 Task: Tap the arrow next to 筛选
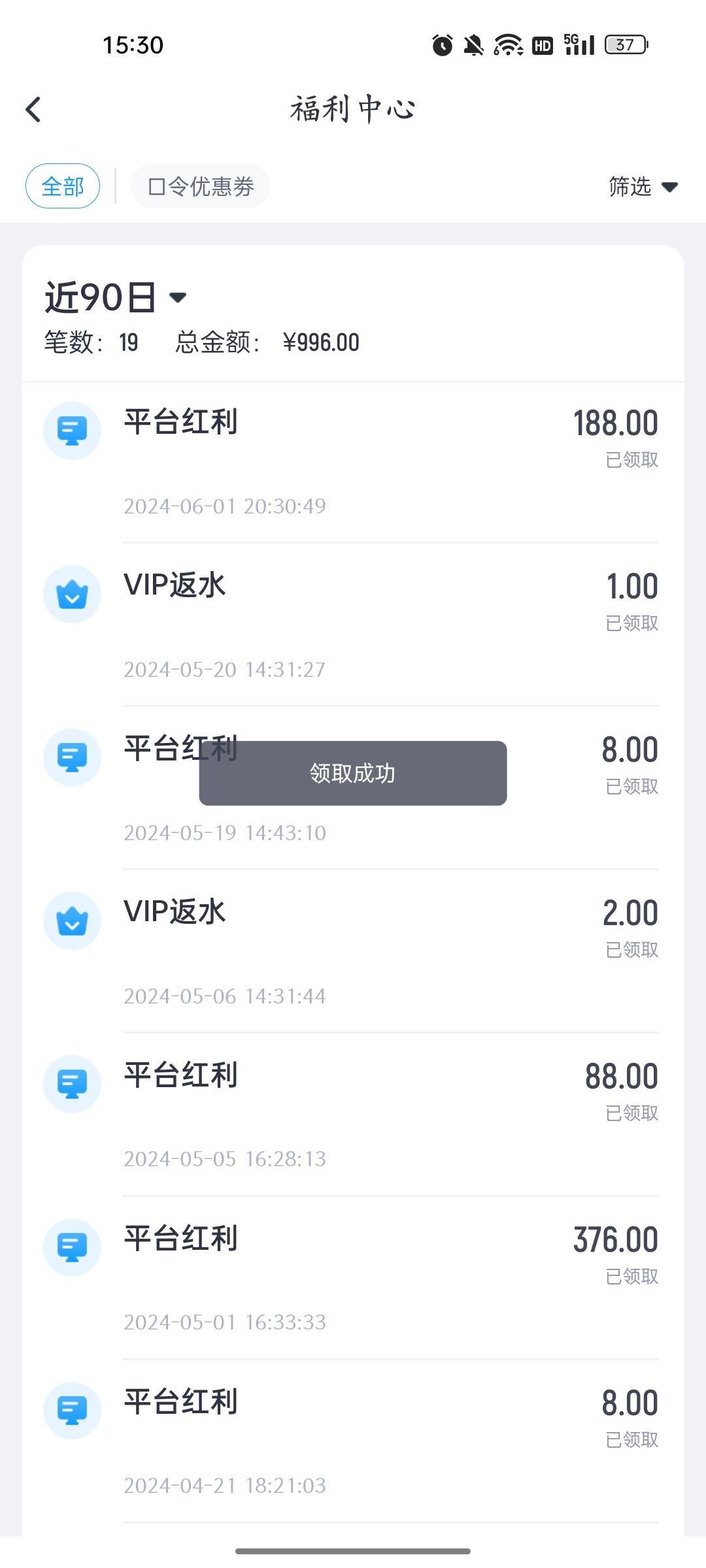click(669, 188)
